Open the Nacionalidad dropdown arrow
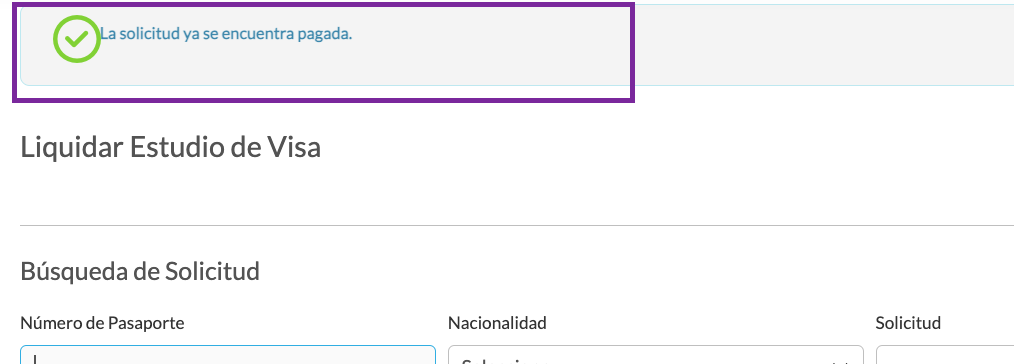The image size is (1014, 364). [x=840, y=361]
